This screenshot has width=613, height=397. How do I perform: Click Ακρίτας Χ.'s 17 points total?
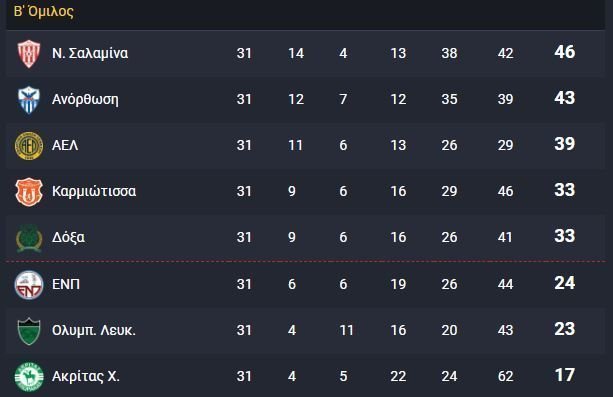(x=565, y=375)
